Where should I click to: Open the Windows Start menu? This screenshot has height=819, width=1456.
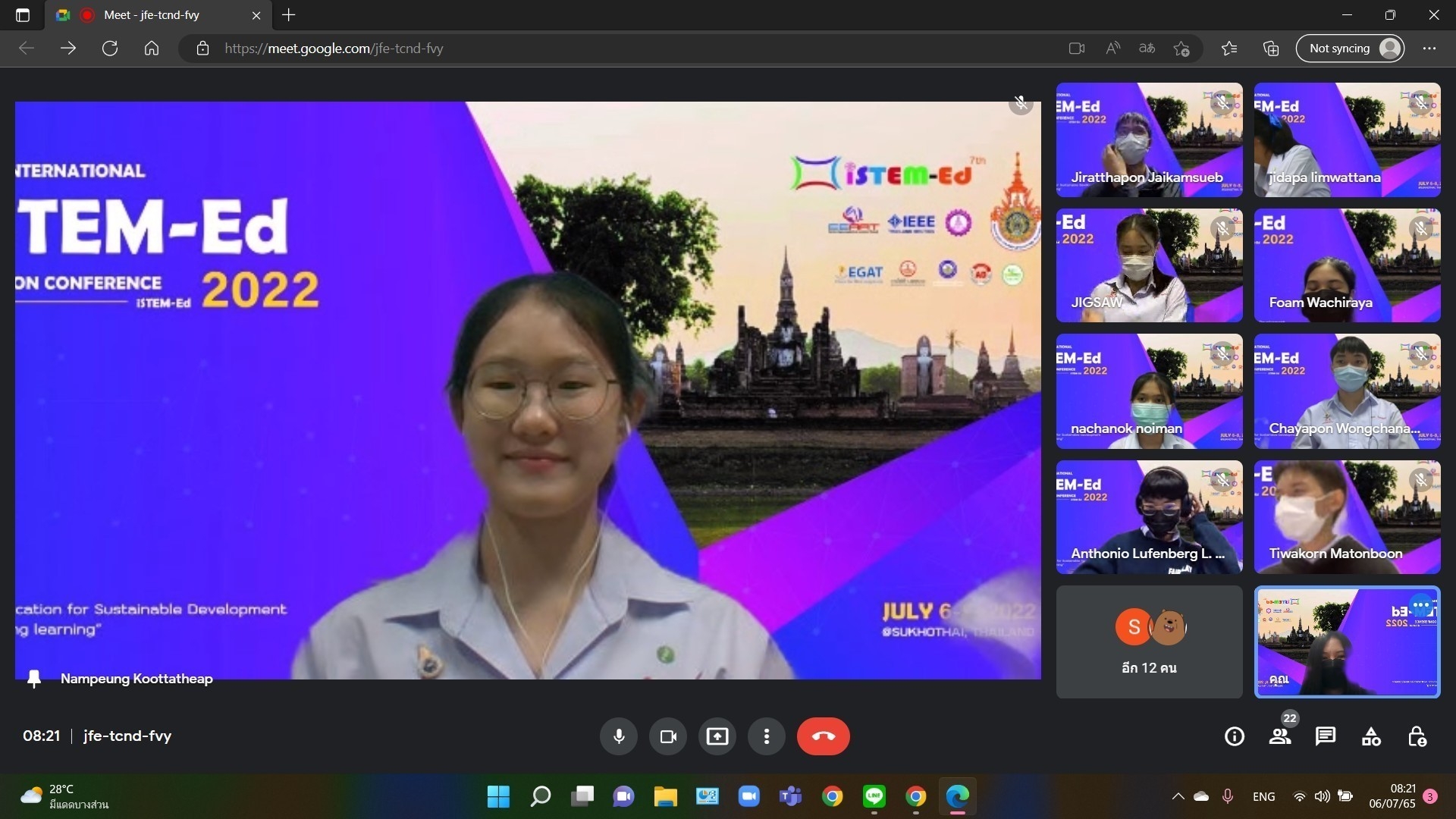pos(498,796)
